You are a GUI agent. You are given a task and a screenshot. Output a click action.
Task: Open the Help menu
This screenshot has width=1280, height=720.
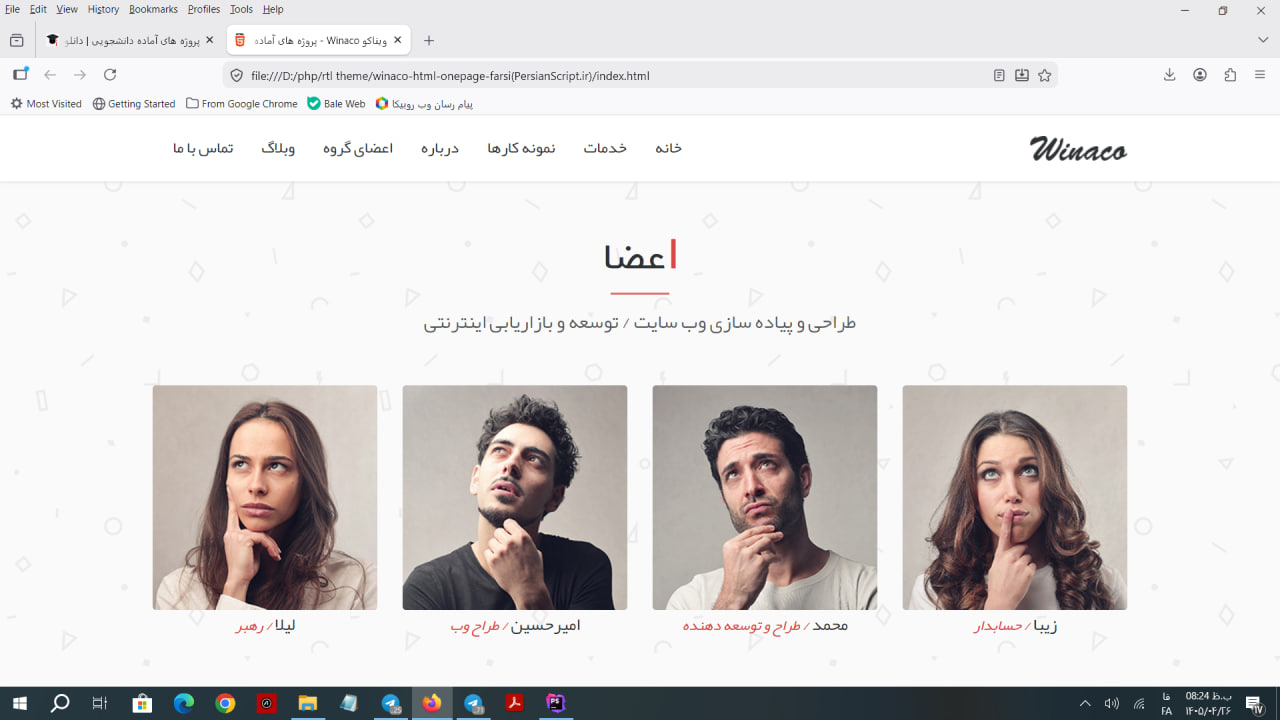pyautogui.click(x=273, y=9)
